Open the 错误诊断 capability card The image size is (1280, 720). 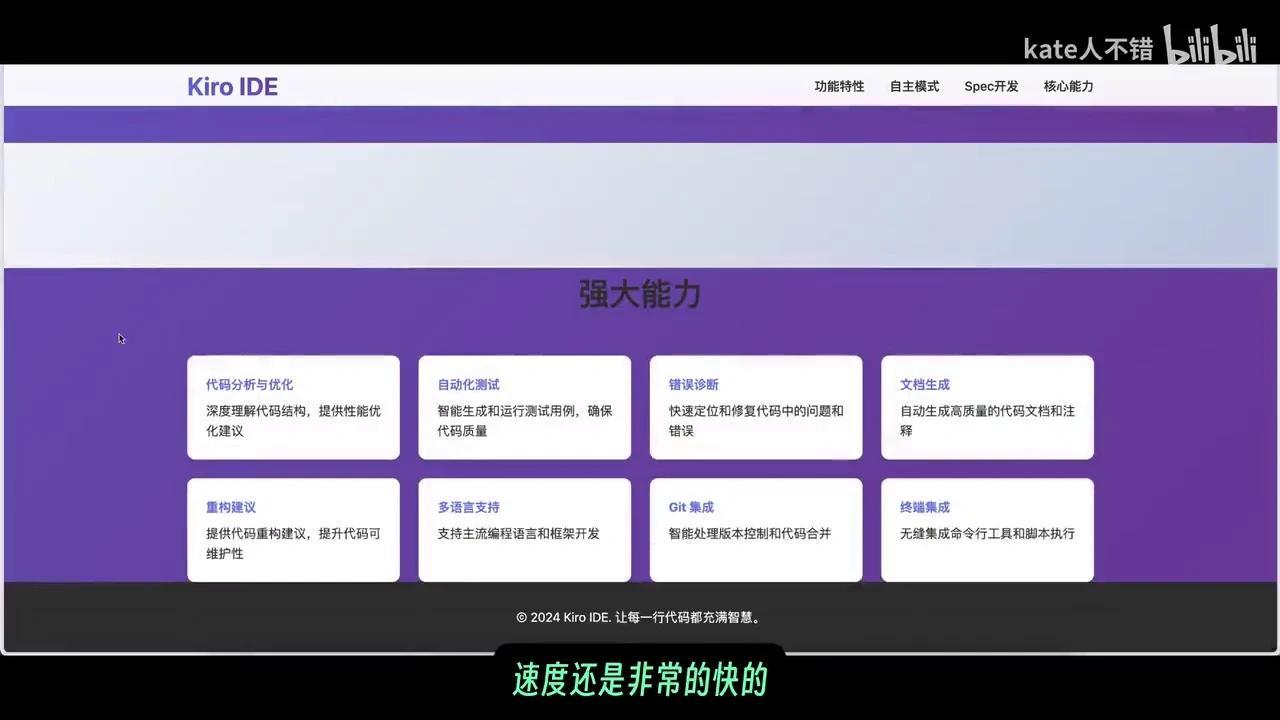point(755,407)
